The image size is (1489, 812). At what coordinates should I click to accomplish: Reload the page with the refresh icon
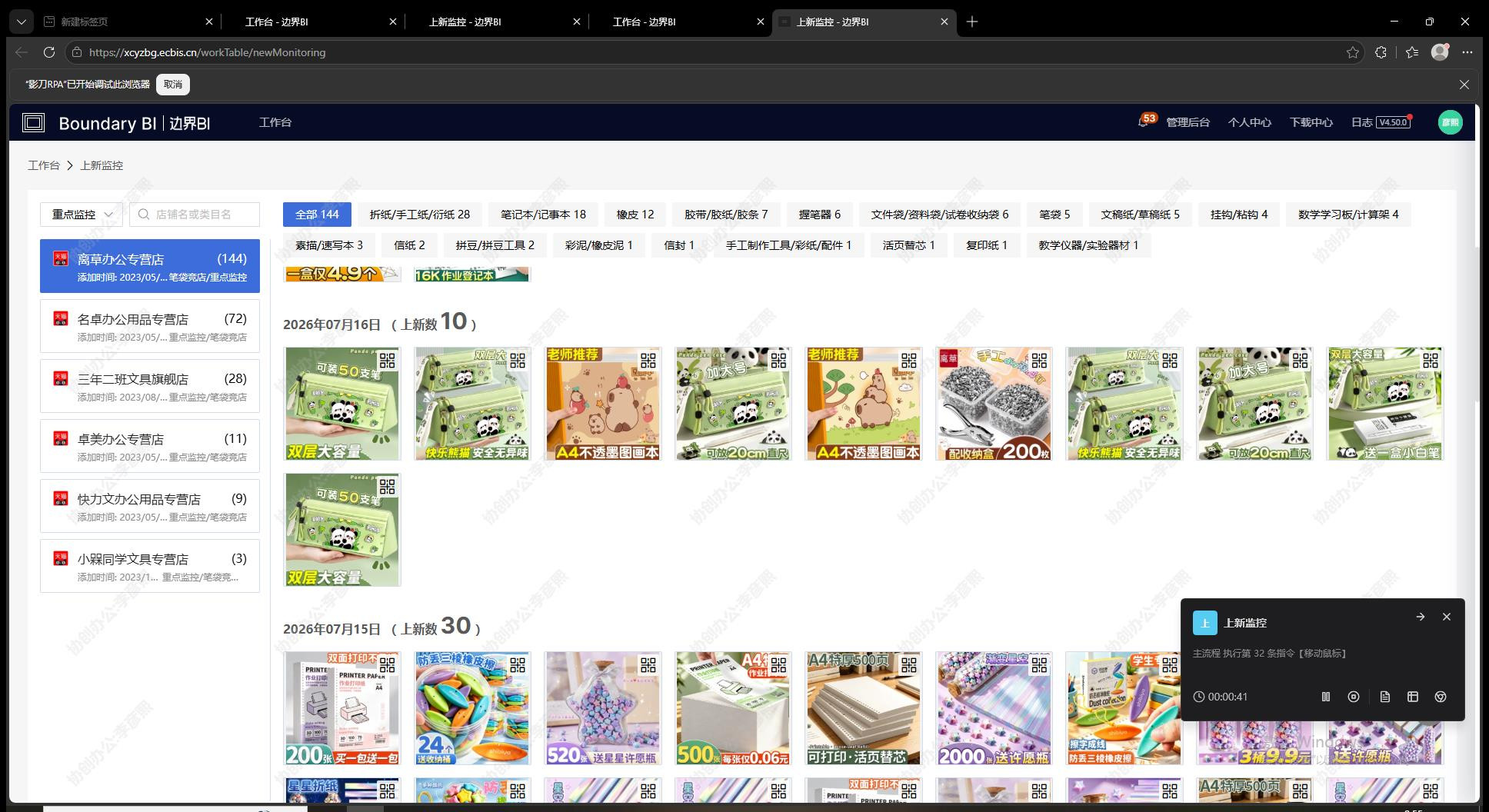(49, 52)
